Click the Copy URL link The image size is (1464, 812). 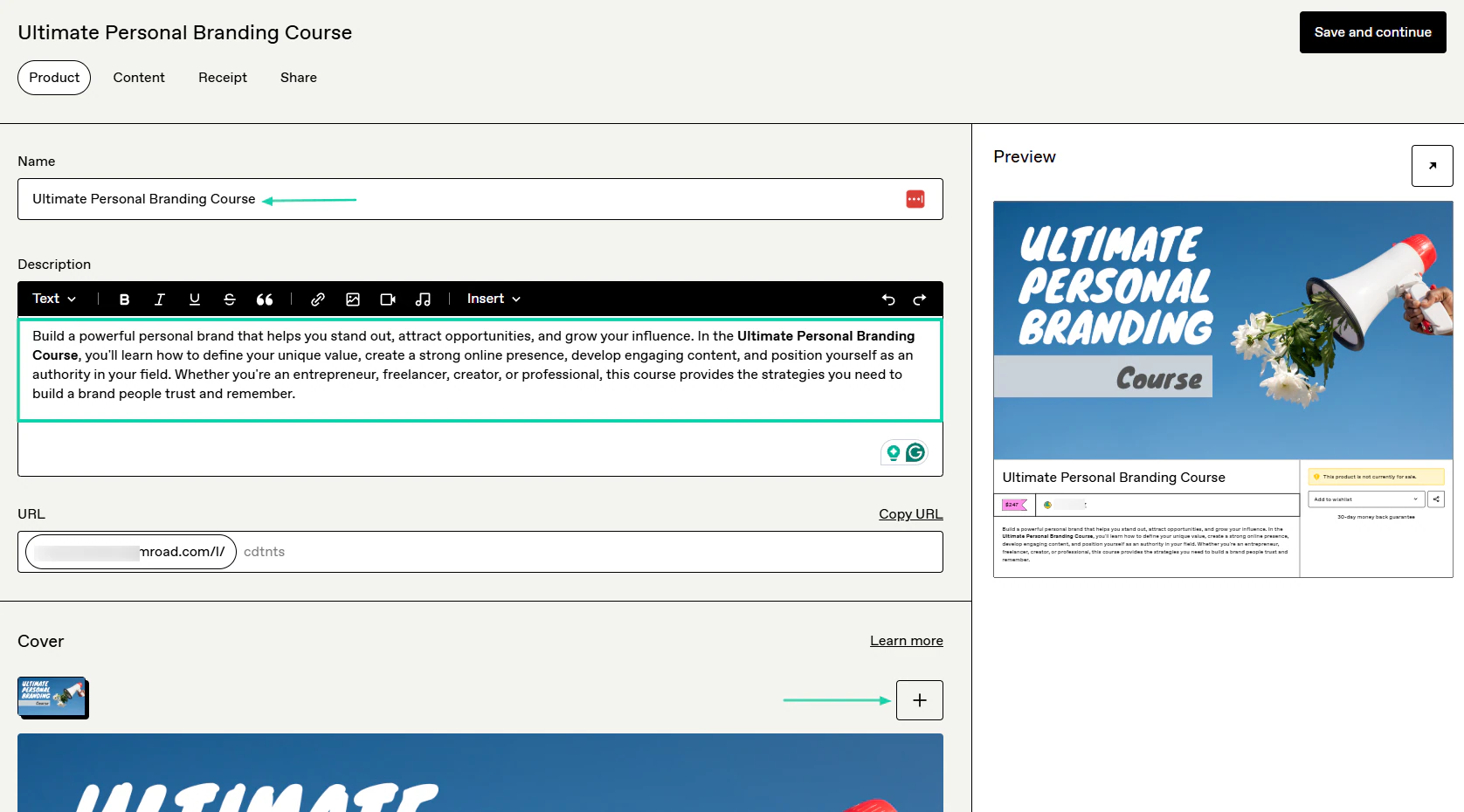pyautogui.click(x=910, y=514)
